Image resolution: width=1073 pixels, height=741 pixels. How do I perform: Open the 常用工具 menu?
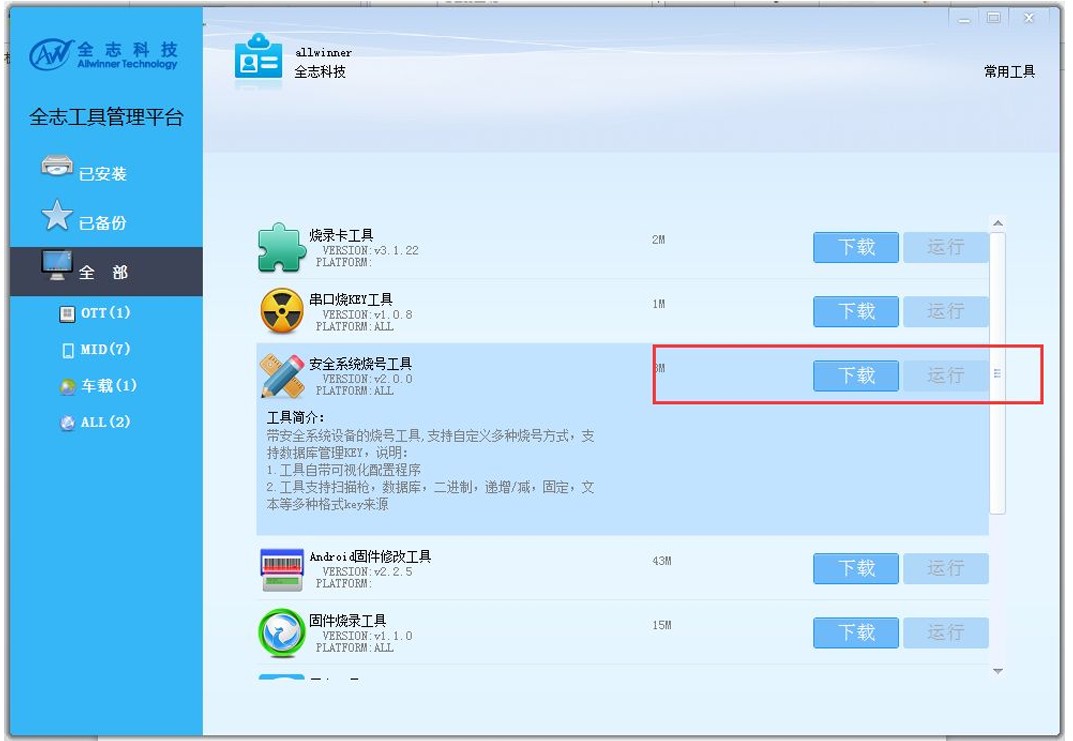pos(1009,72)
